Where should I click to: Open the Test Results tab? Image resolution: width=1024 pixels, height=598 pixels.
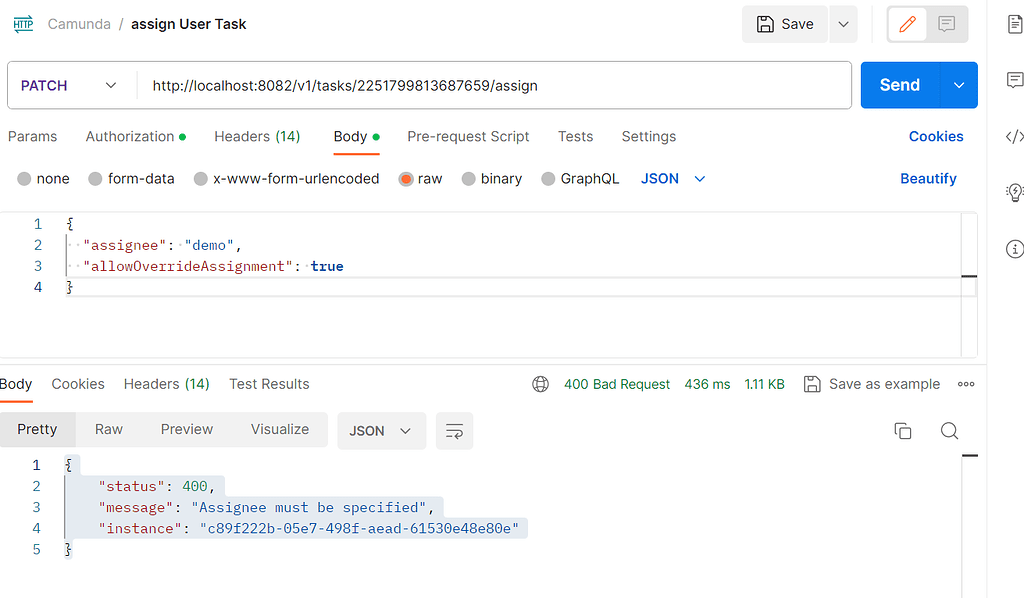click(268, 384)
